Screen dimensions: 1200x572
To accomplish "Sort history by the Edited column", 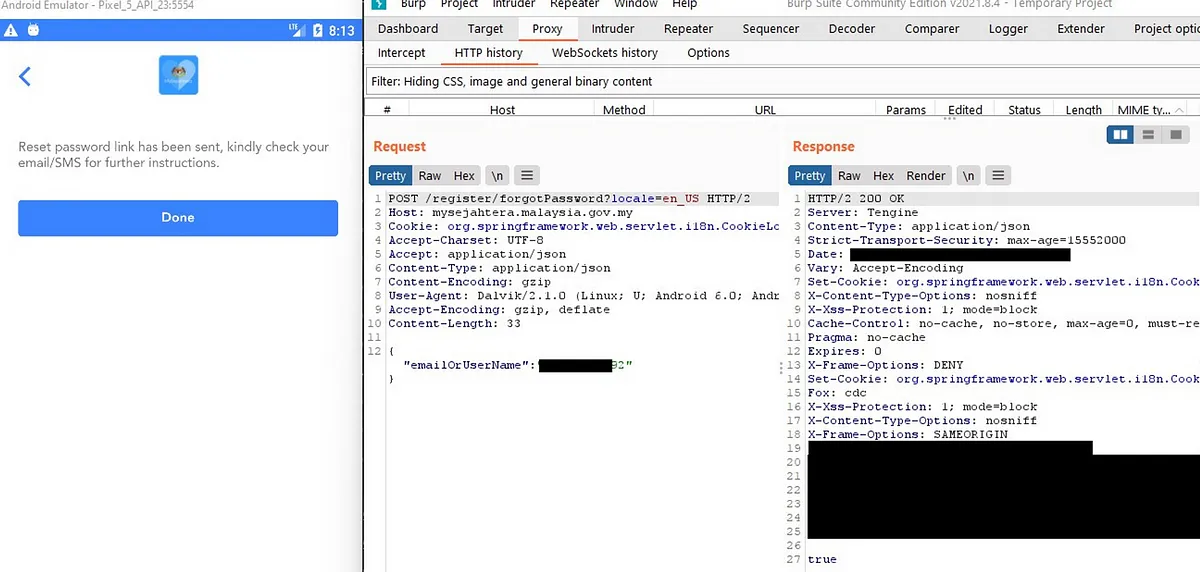I will pos(966,110).
